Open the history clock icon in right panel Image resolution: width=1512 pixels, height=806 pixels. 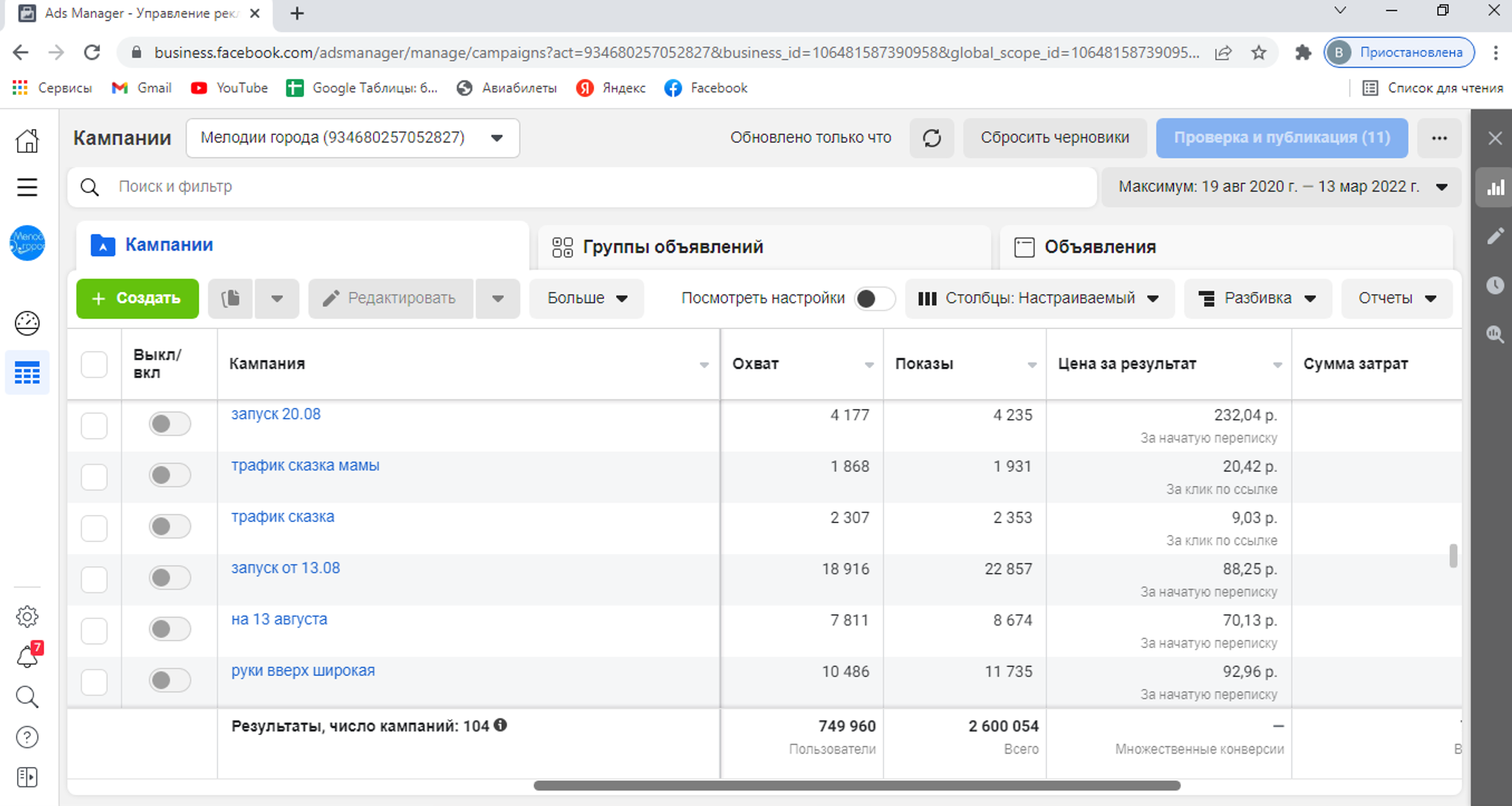point(1495,286)
